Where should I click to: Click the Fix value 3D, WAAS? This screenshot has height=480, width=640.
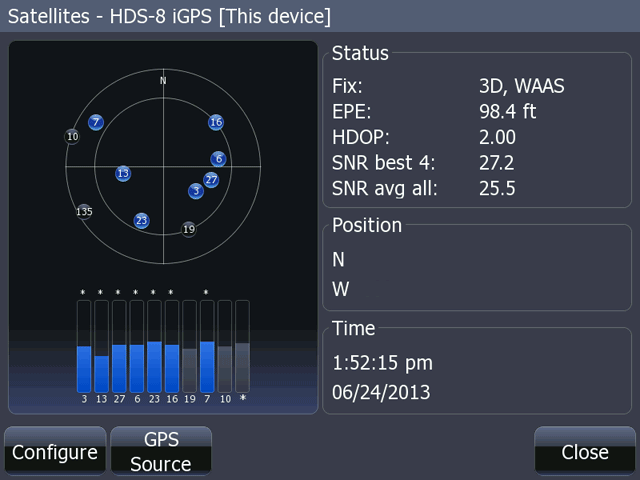tap(522, 87)
